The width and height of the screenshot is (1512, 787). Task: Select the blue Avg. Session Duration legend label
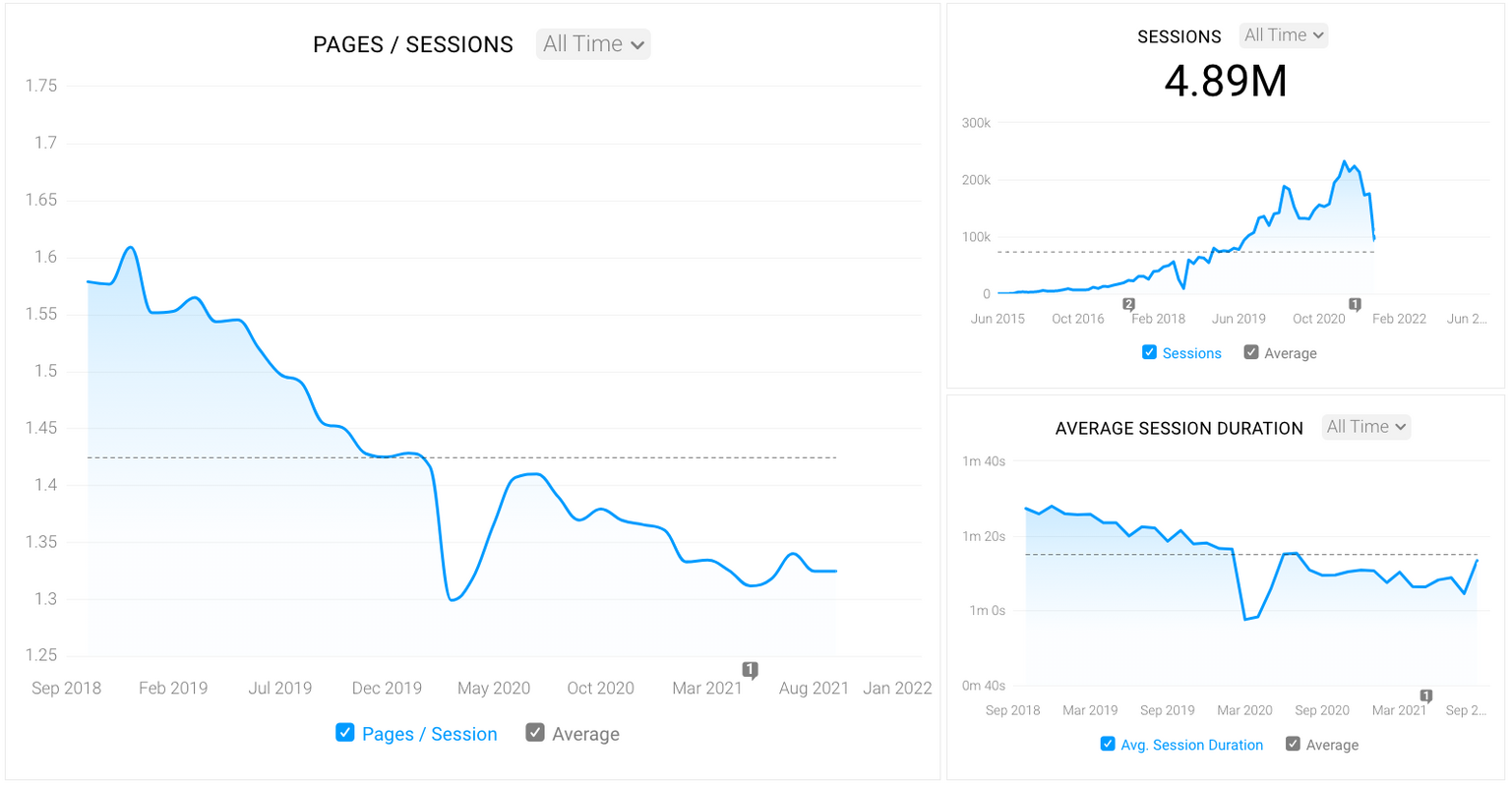pyautogui.click(x=1192, y=744)
